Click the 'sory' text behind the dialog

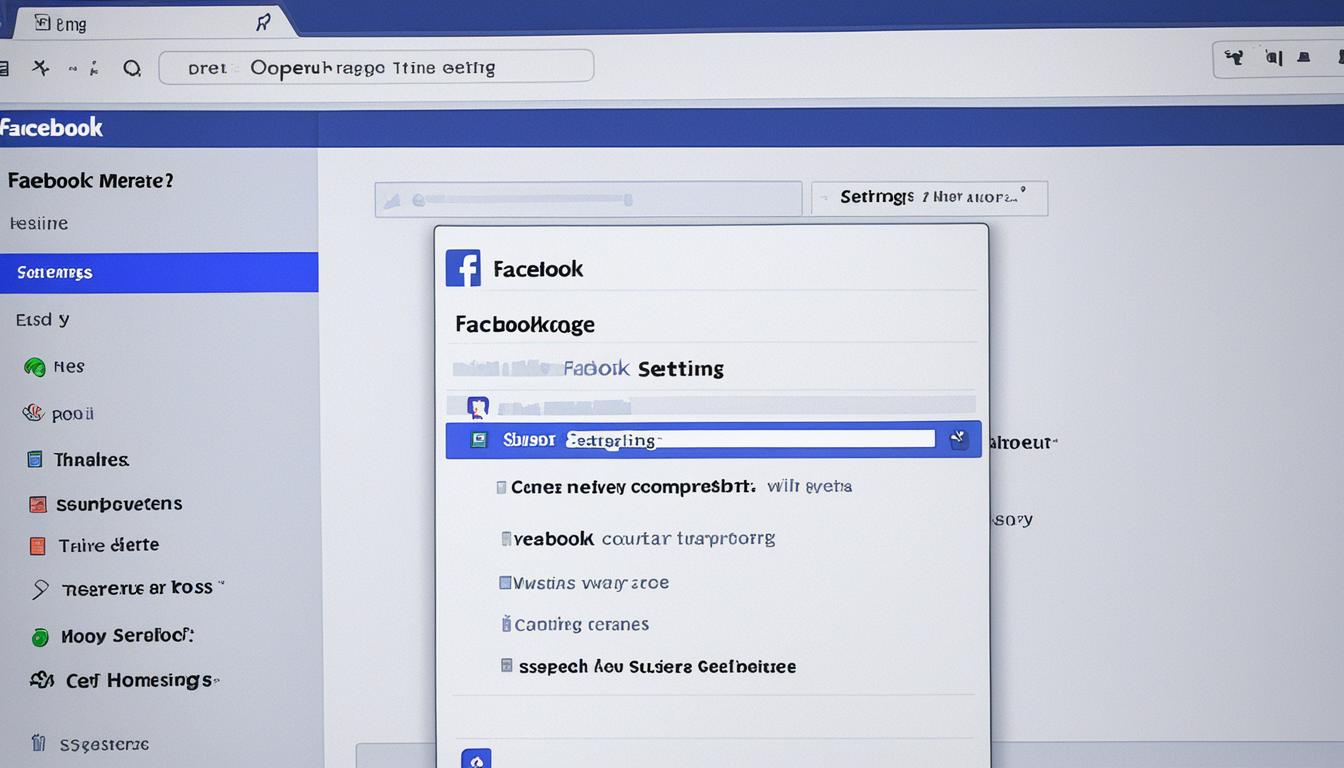[x=1012, y=519]
